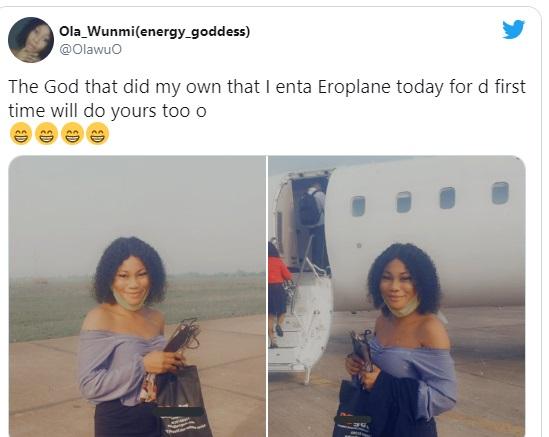Visit the @OlawuO handle link
Viewport: 549px width, 437px height.
[x=90, y=49]
